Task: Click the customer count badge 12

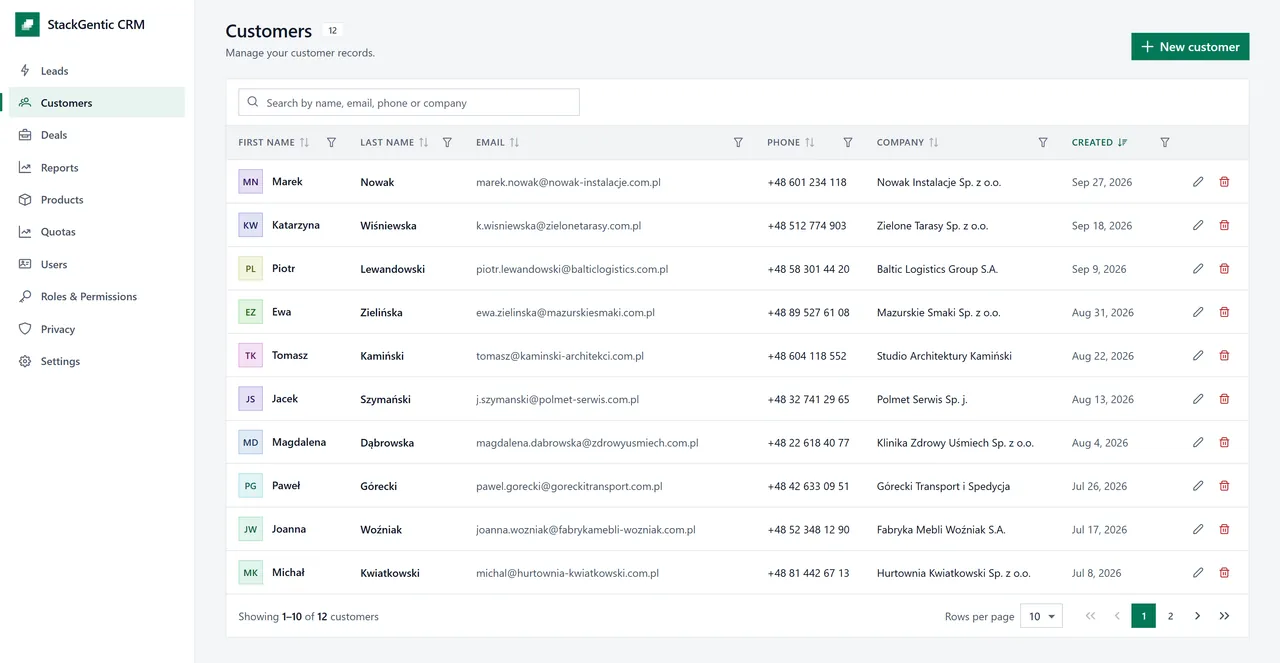Action: pos(333,31)
